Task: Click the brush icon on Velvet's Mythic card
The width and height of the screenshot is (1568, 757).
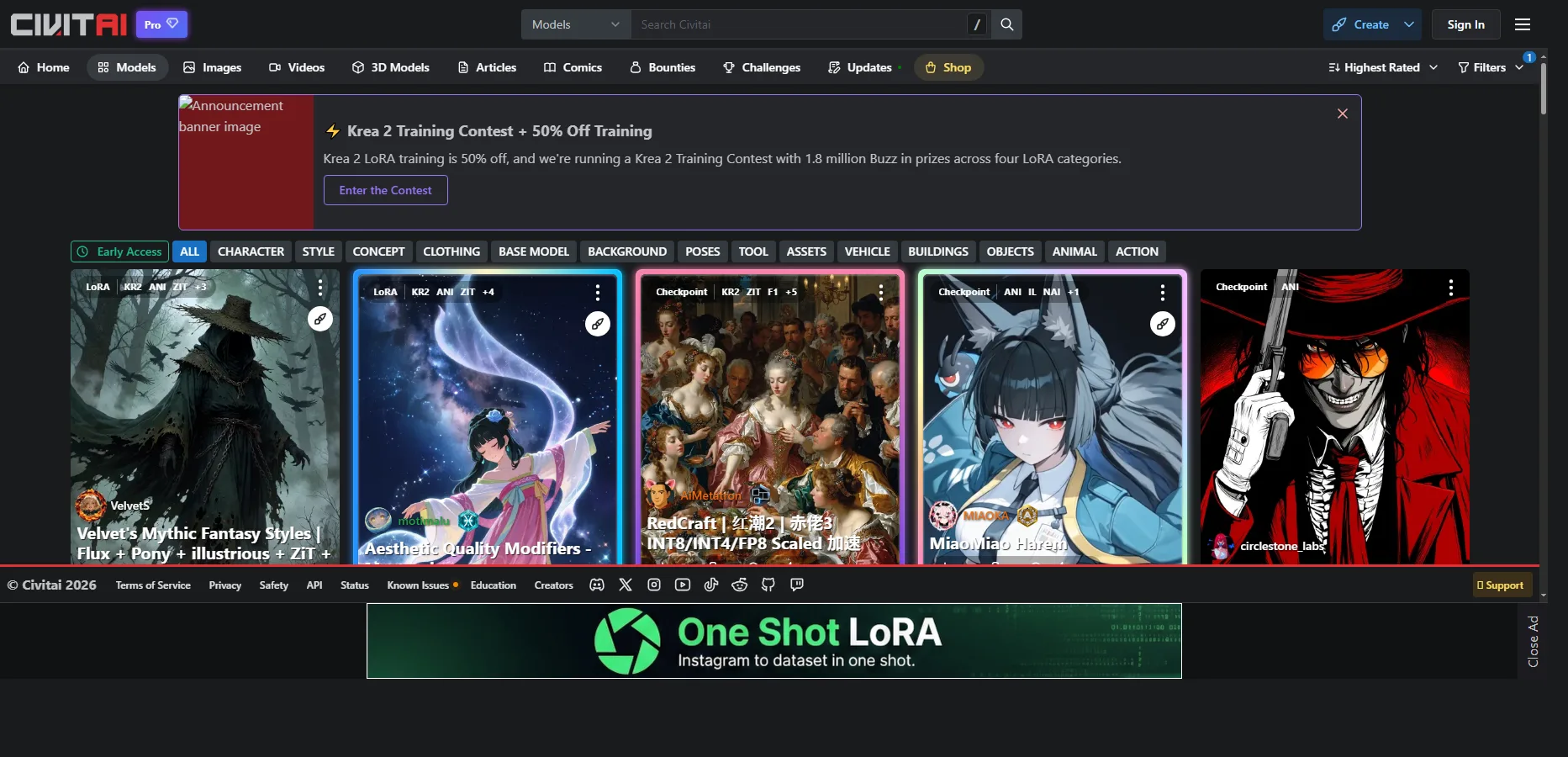Action: [x=320, y=319]
